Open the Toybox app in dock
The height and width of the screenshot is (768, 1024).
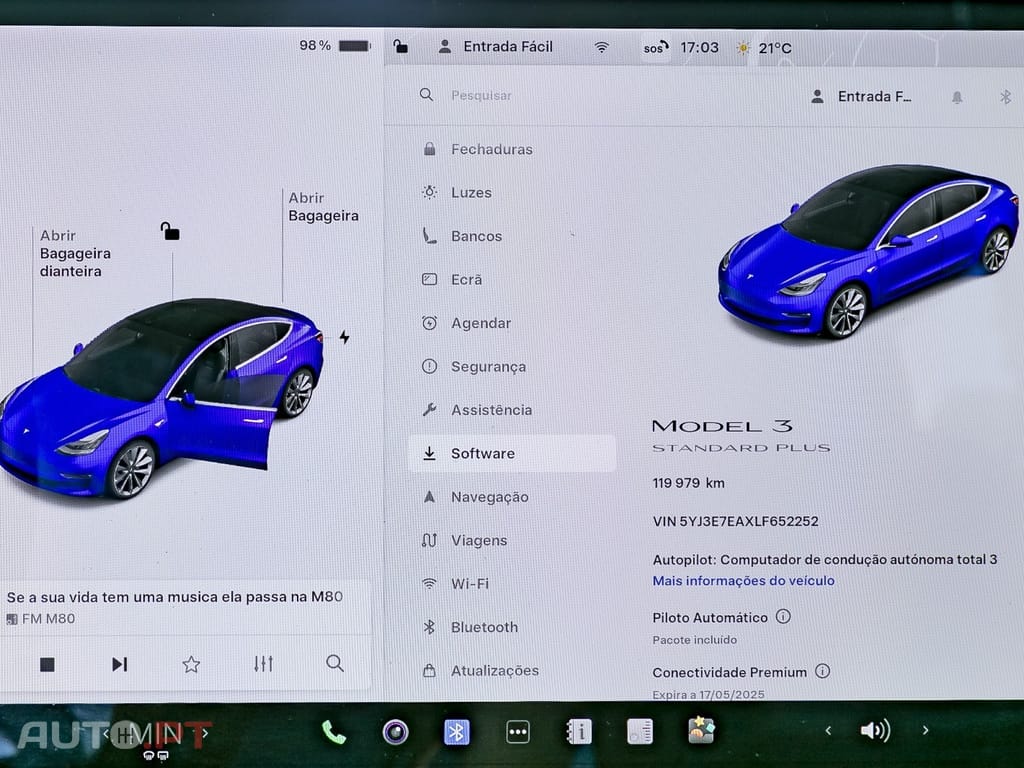(x=702, y=730)
